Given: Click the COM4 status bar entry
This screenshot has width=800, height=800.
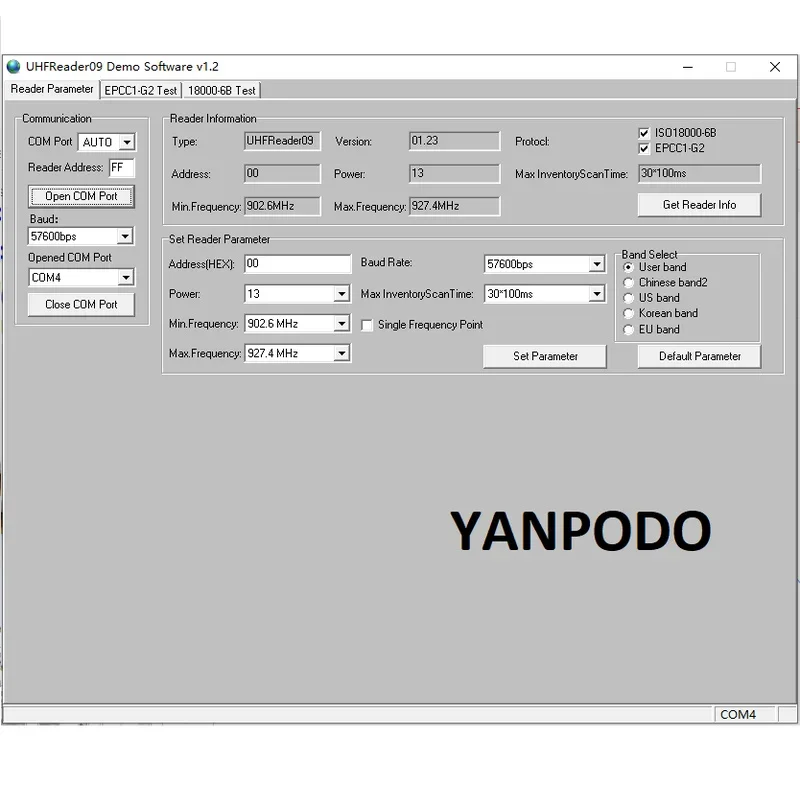Looking at the screenshot, I should [744, 714].
